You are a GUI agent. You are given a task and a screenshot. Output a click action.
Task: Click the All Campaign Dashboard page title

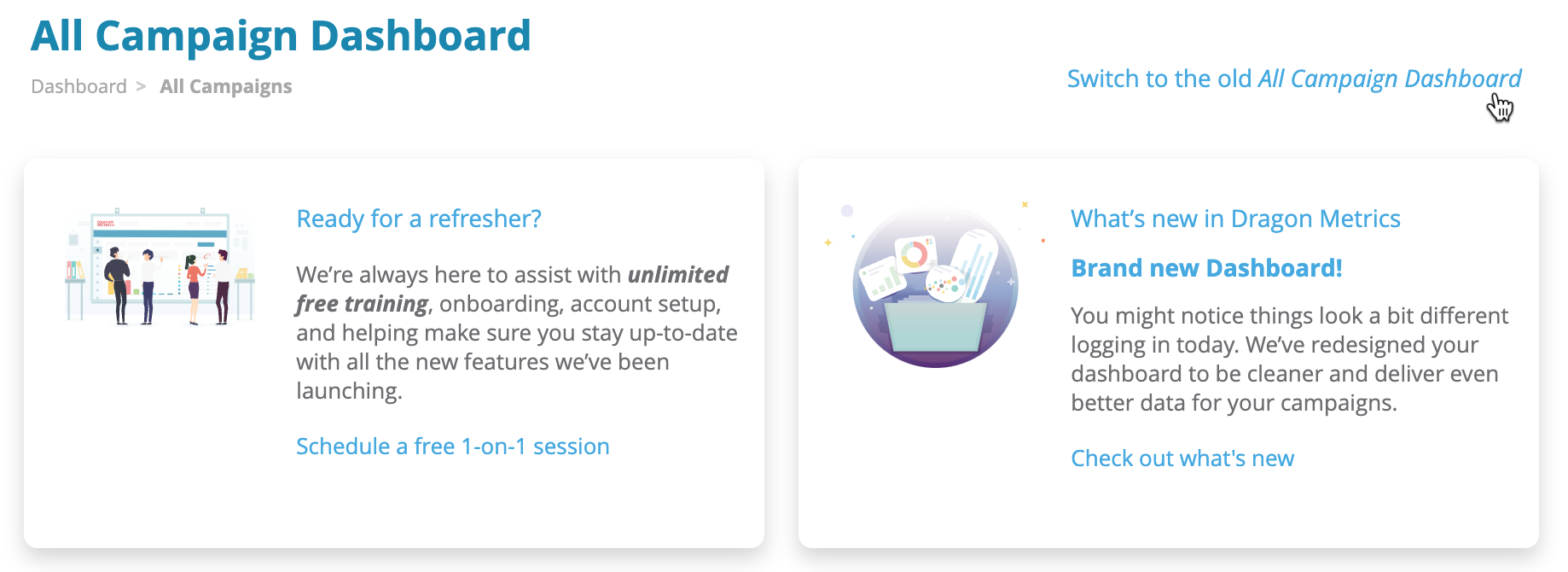[x=281, y=37]
